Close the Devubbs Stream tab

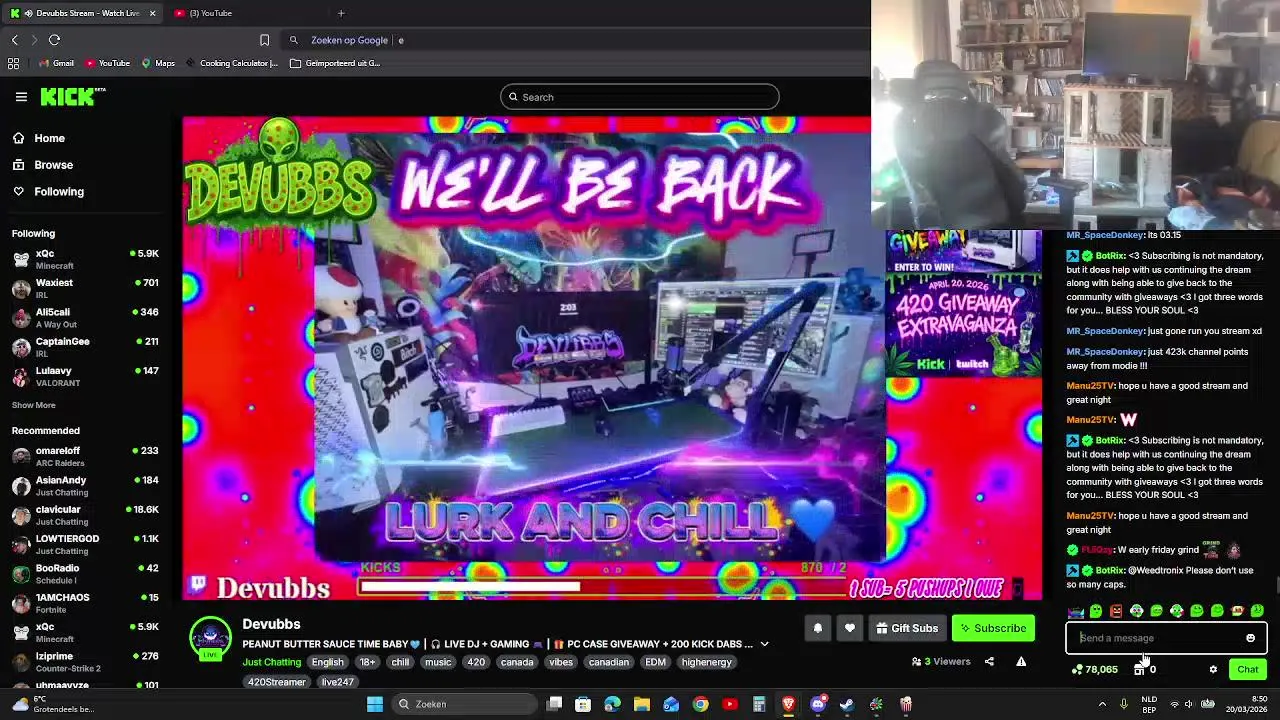152,13
